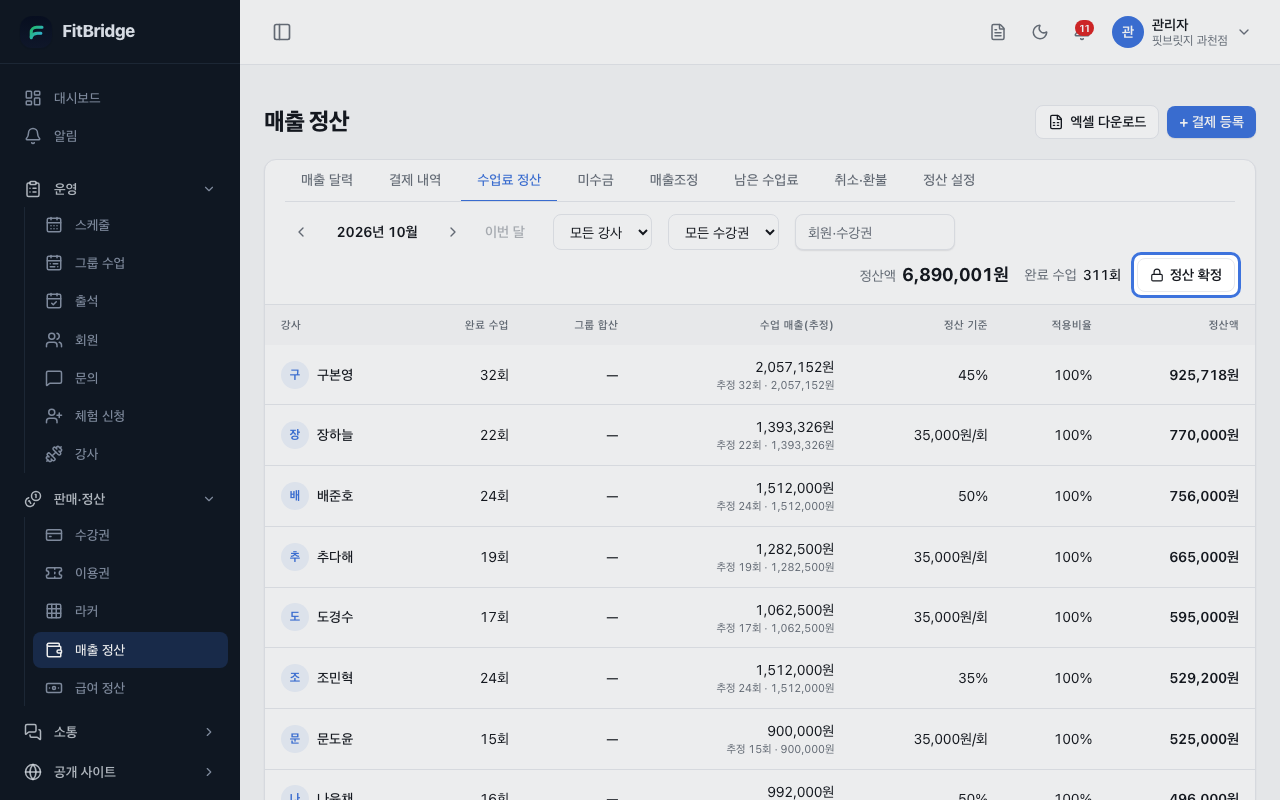1280x800 pixels.
Task: Go to the previous month arrow
Action: click(x=301, y=232)
